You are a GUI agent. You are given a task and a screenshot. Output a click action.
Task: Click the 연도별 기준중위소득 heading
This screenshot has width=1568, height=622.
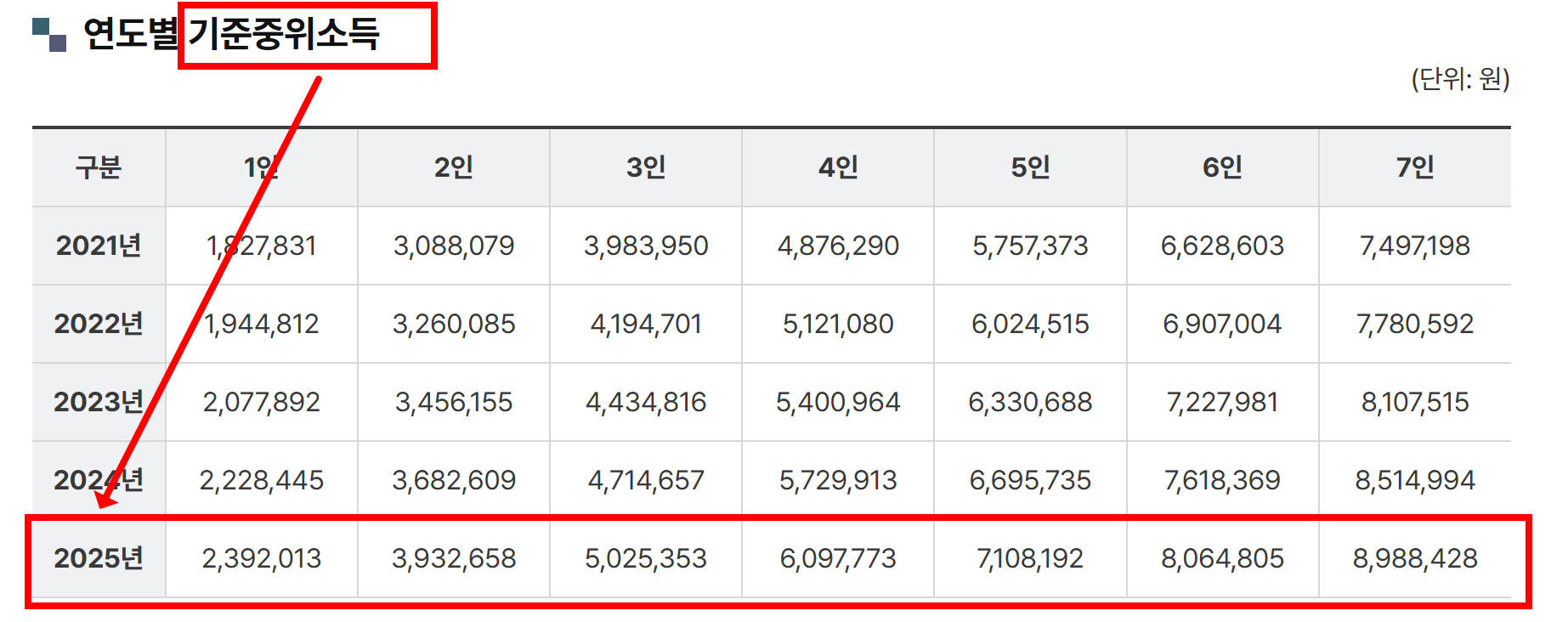[231, 34]
